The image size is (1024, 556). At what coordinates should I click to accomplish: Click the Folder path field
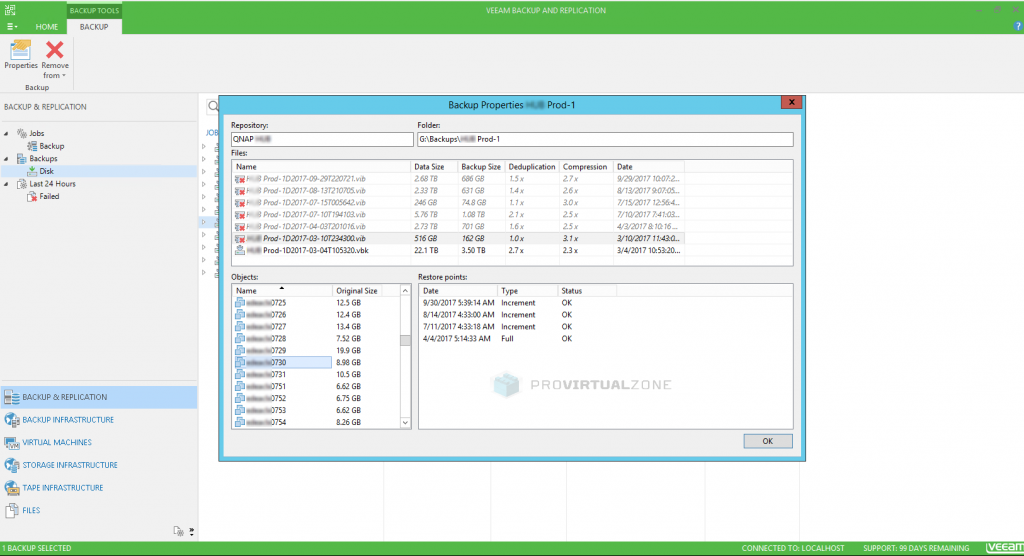[x=605, y=139]
